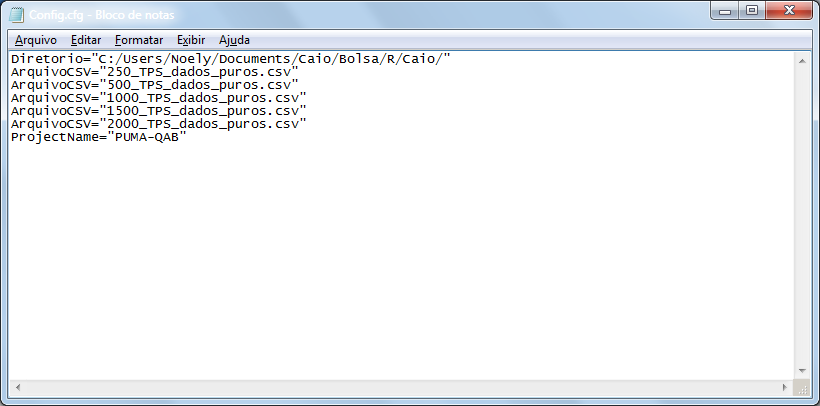Screen dimensions: 820x406
Task: Open the Editar menu
Action: (x=86, y=40)
